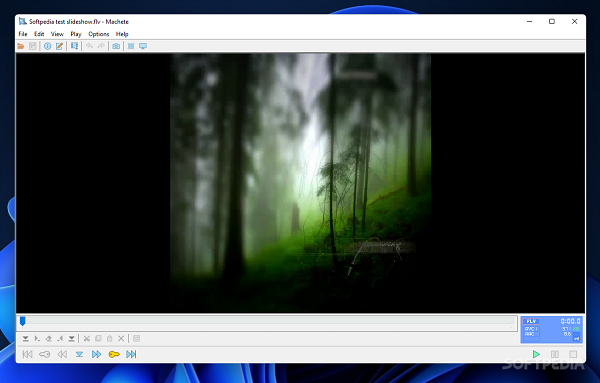
Task: Close the Machete window
Action: click(x=574, y=22)
